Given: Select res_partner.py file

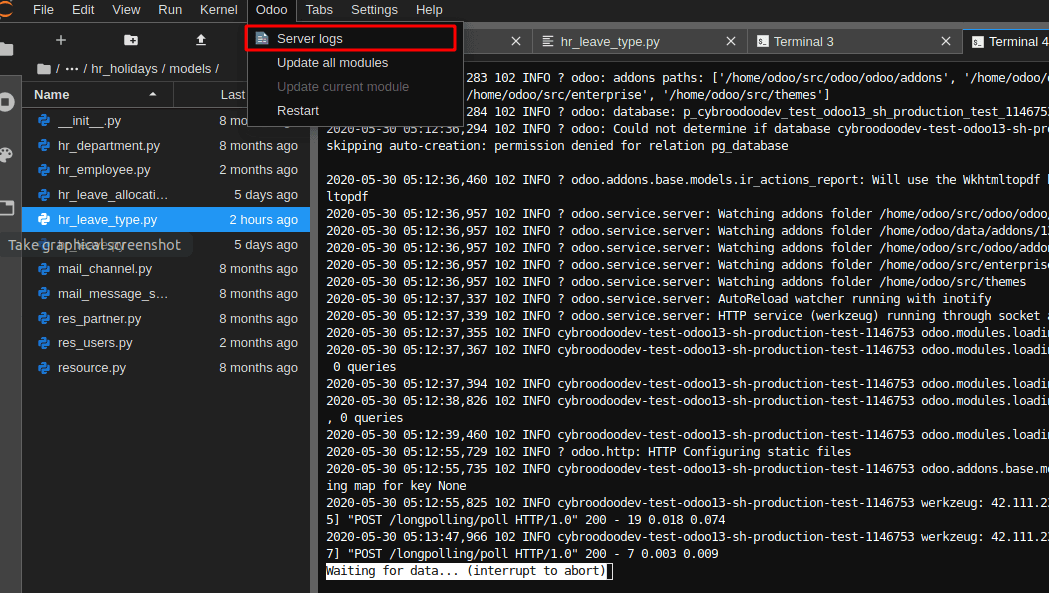Looking at the screenshot, I should point(166,319).
